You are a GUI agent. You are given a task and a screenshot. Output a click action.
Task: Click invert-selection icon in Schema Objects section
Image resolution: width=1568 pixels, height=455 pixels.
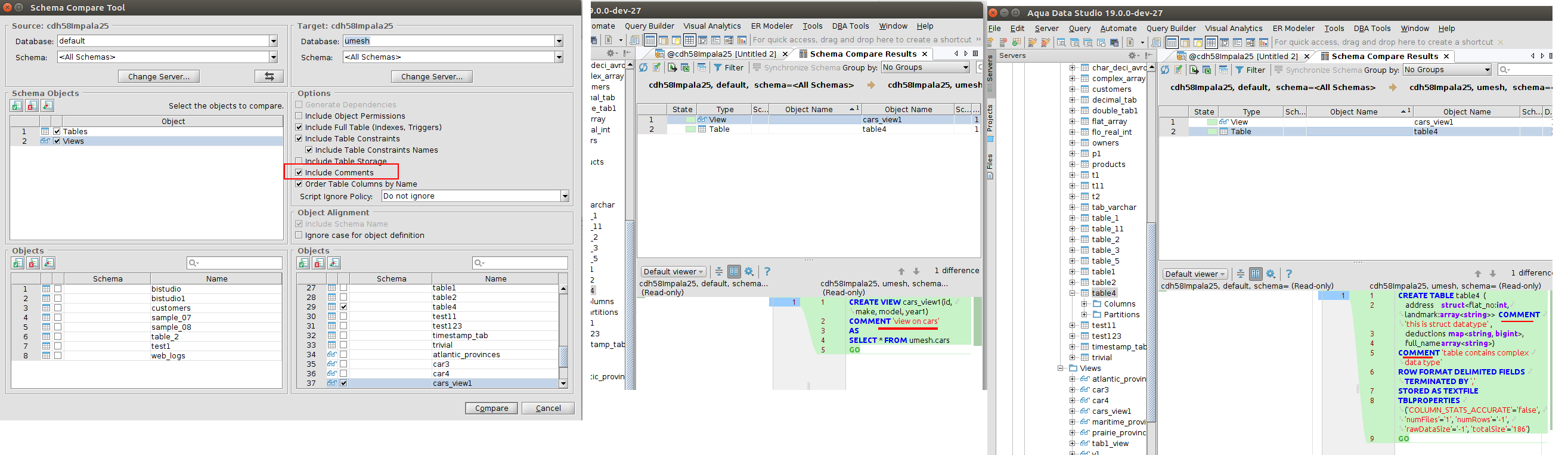(x=48, y=106)
